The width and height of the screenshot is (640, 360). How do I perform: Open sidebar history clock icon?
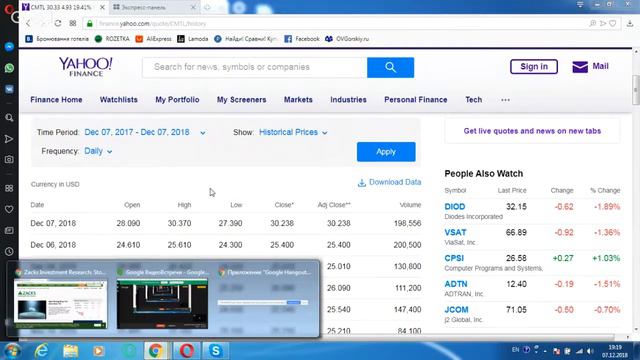(x=9, y=251)
